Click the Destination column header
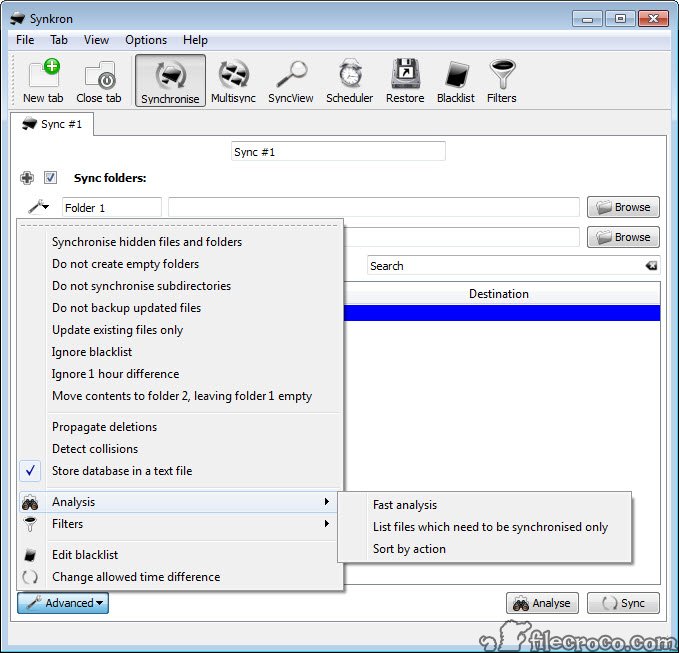Image resolution: width=679 pixels, height=653 pixels. coord(498,294)
